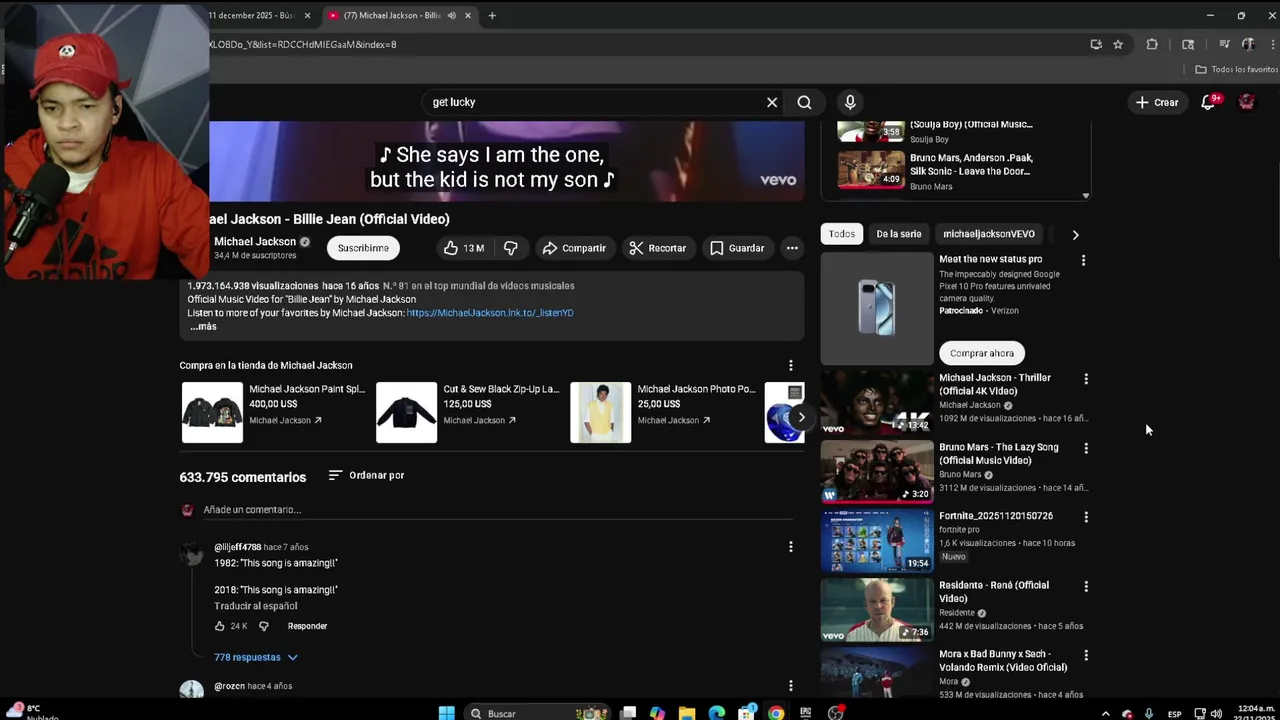Open File Explorer from the taskbar

(687, 713)
